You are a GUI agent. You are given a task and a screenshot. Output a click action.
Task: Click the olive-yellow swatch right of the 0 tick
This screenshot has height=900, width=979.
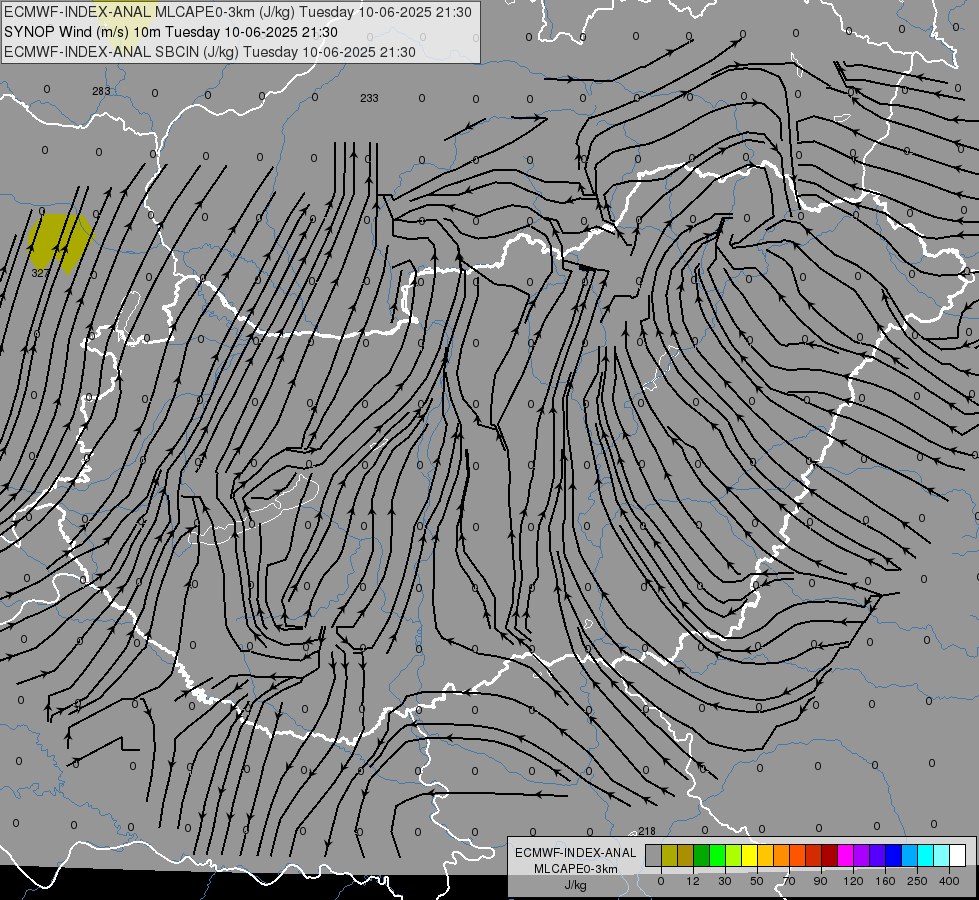(x=669, y=855)
